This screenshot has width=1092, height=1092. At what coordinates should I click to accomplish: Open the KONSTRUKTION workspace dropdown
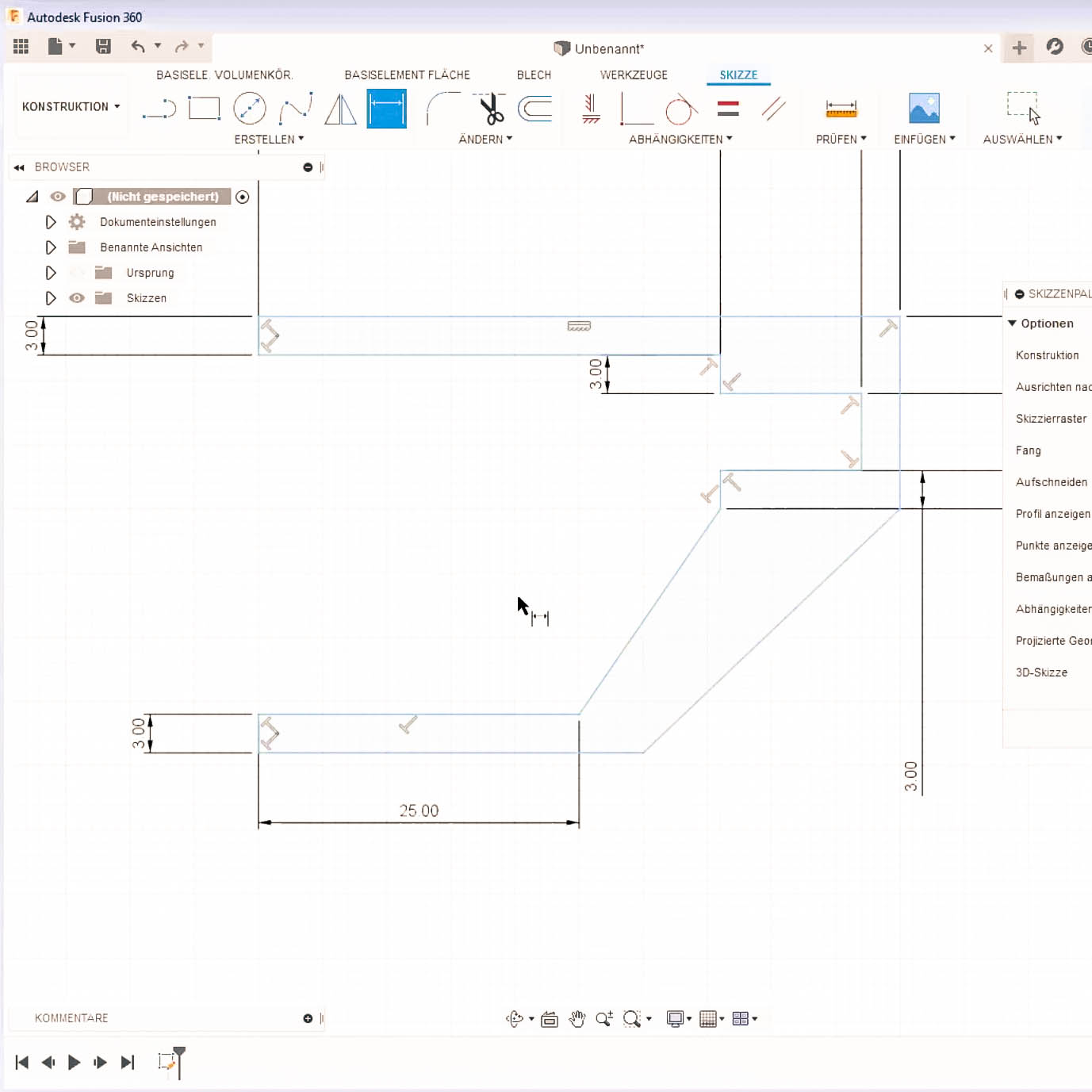pos(71,106)
